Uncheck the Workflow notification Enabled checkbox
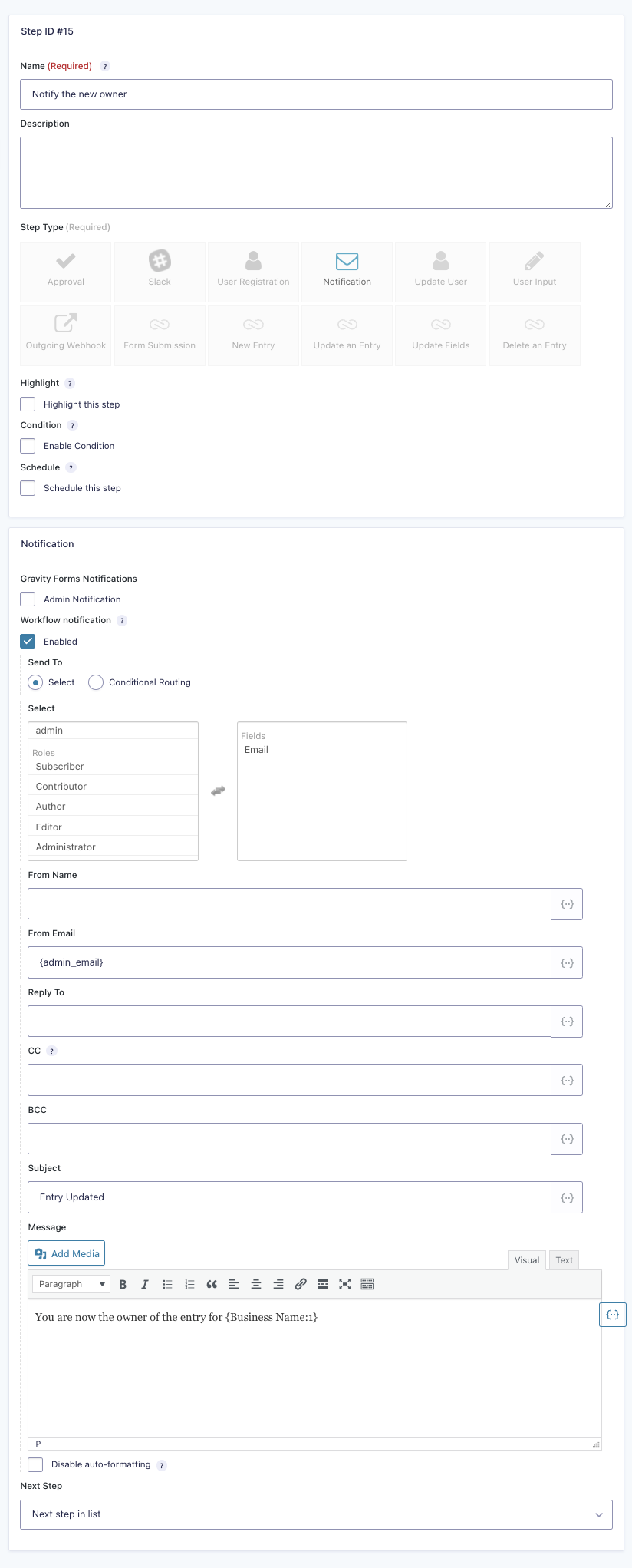Image resolution: width=632 pixels, height=1568 pixels. tap(28, 642)
